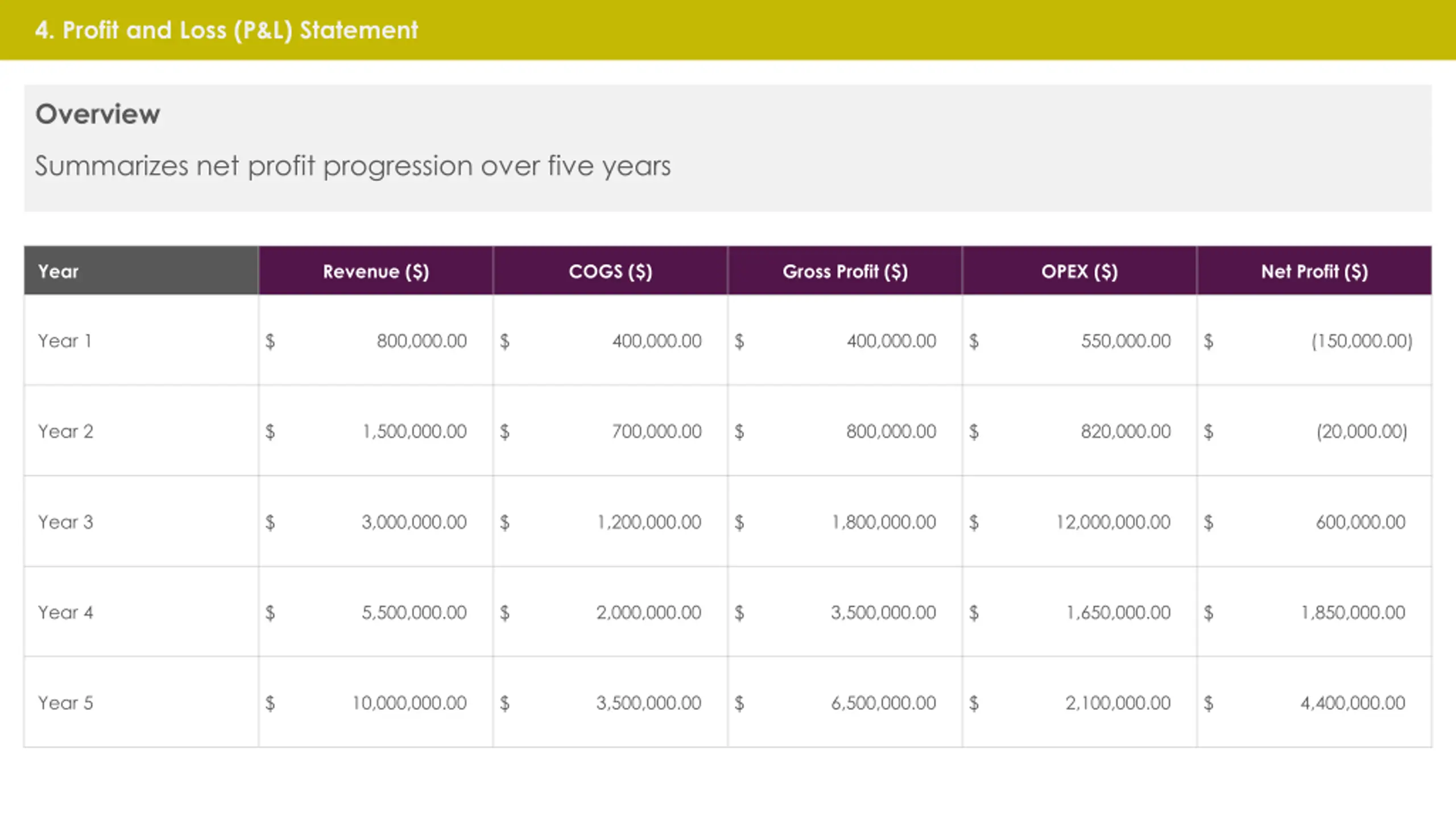
Task: Click the Year 1 revenue value 800,000.00
Action: (421, 341)
